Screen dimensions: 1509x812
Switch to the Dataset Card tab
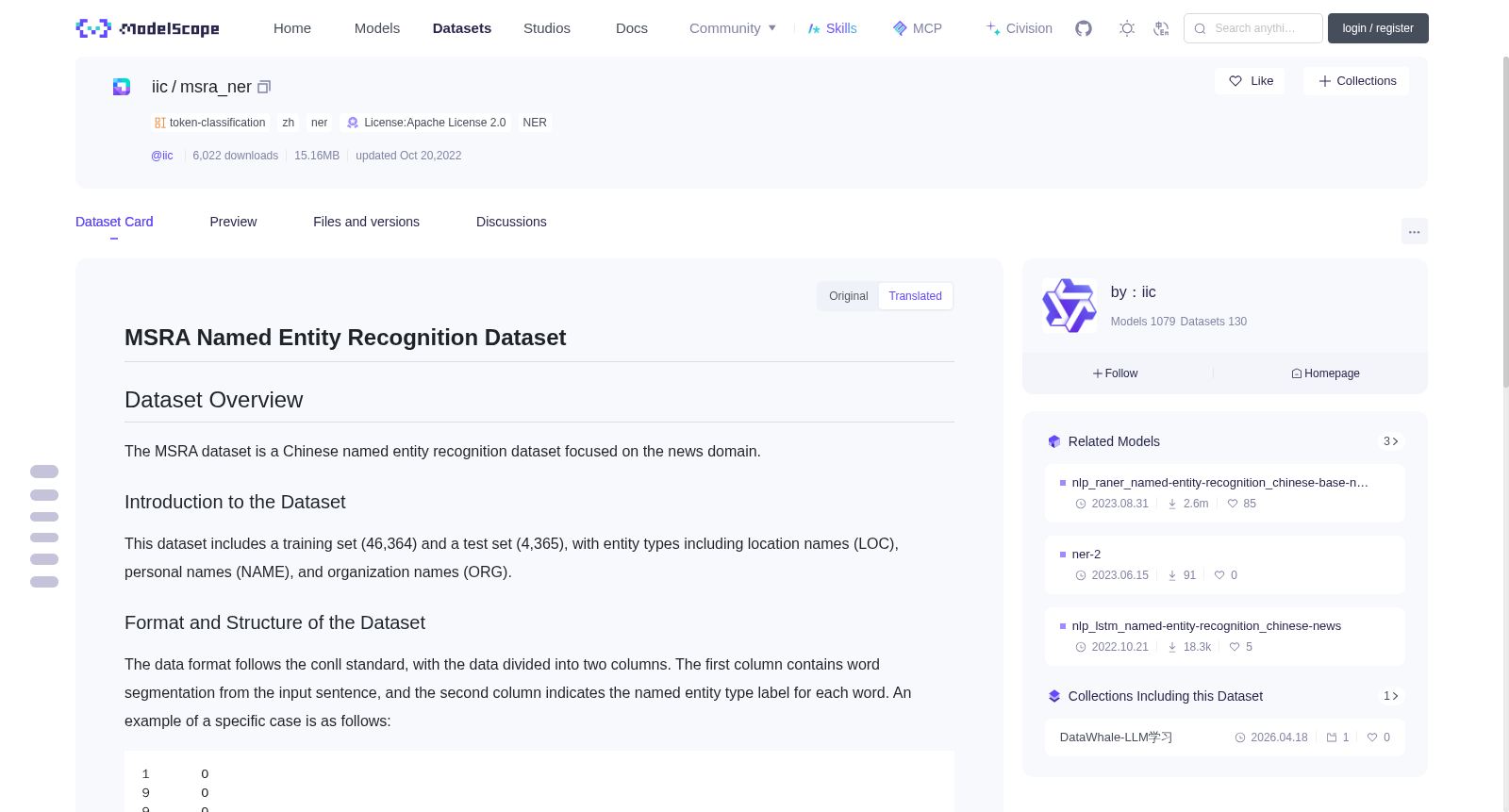point(114,222)
